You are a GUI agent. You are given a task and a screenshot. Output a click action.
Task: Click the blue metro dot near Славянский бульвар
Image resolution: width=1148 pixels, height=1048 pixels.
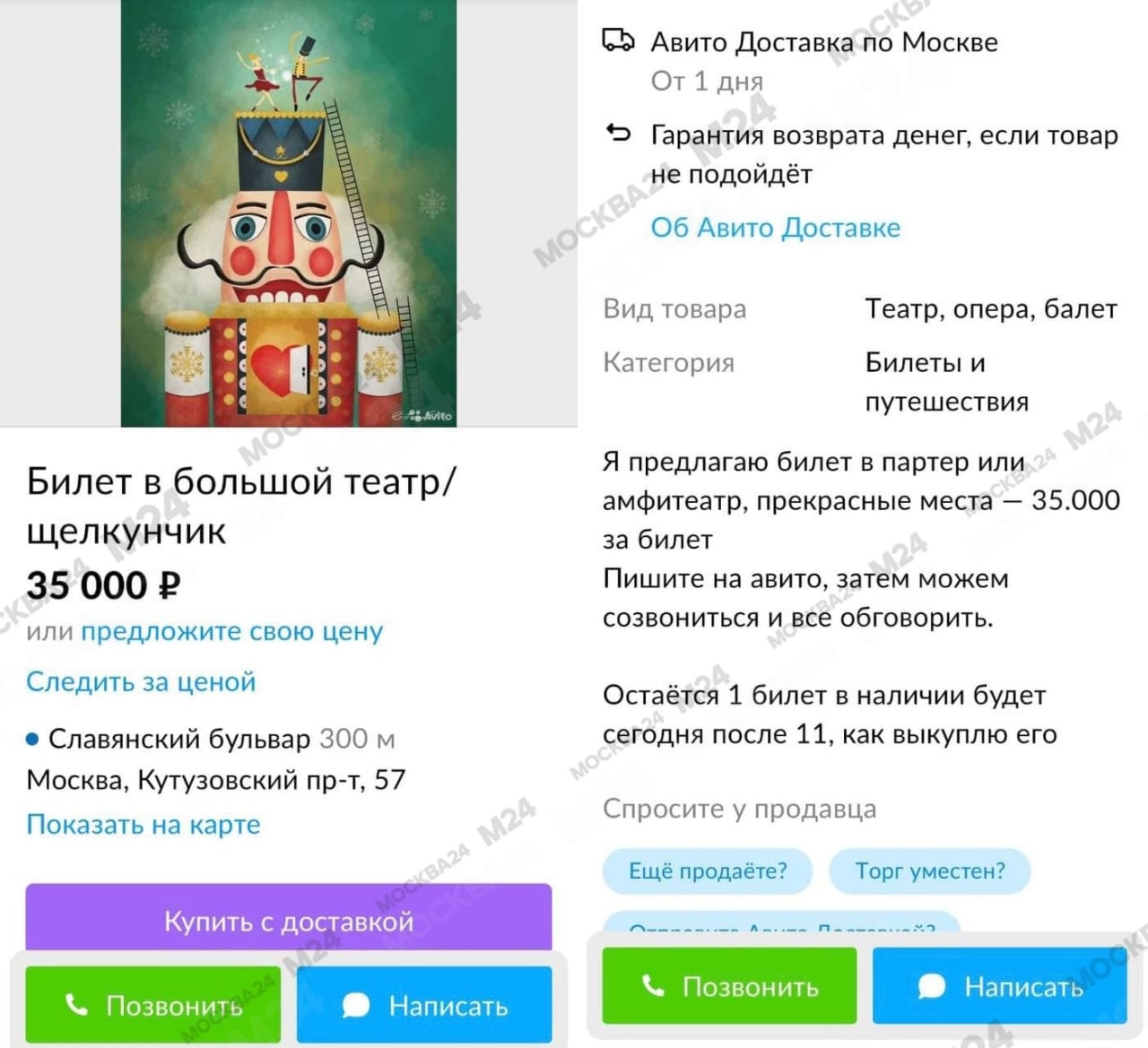[x=33, y=740]
